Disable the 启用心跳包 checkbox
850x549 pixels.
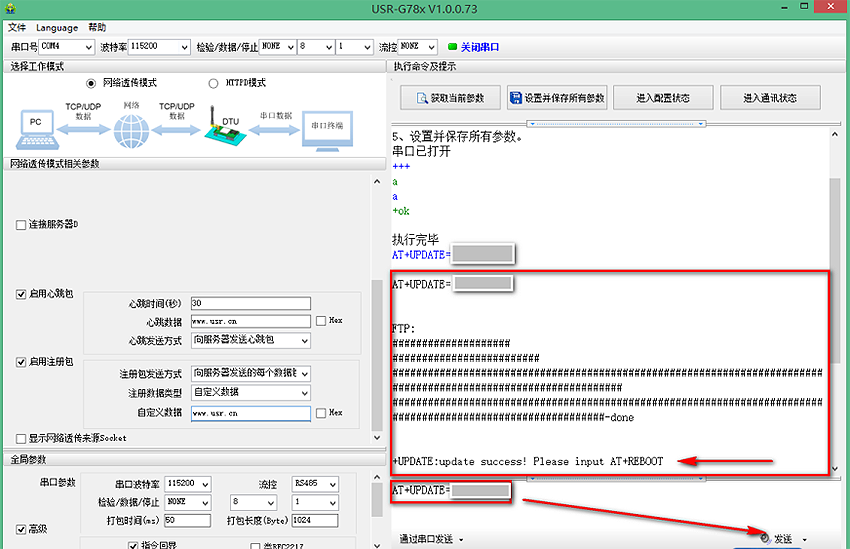click(22, 294)
